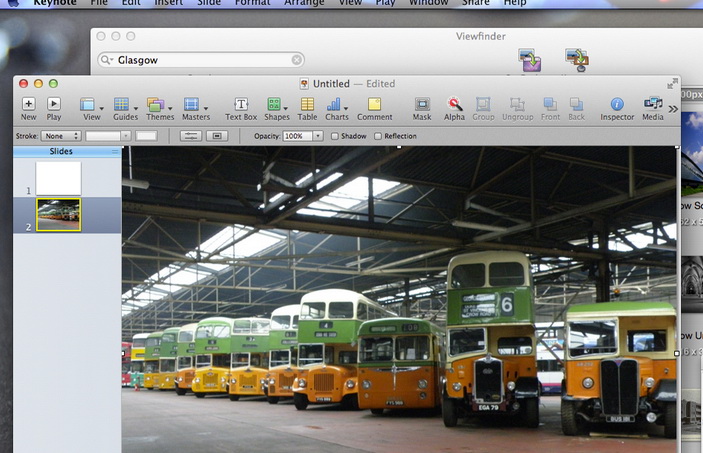Start slideshow with Play button
This screenshot has width=703, height=453.
54,109
